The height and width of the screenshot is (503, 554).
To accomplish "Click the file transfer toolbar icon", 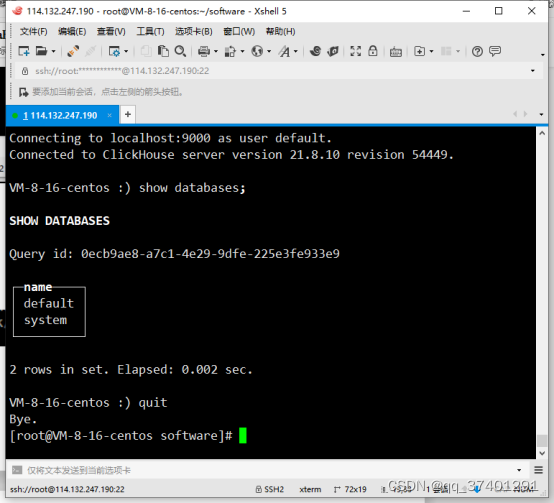I will pyautogui.click(x=230, y=51).
